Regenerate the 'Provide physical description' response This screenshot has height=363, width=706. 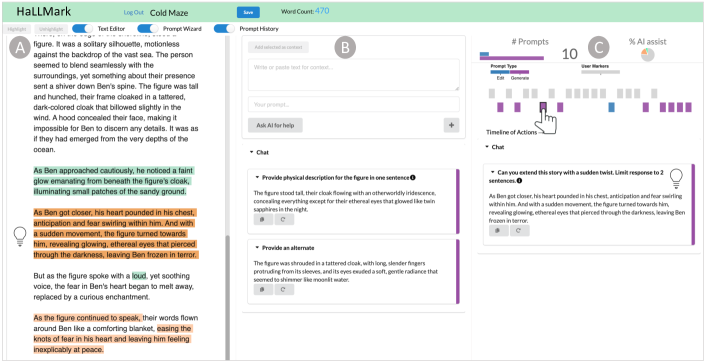284,219
